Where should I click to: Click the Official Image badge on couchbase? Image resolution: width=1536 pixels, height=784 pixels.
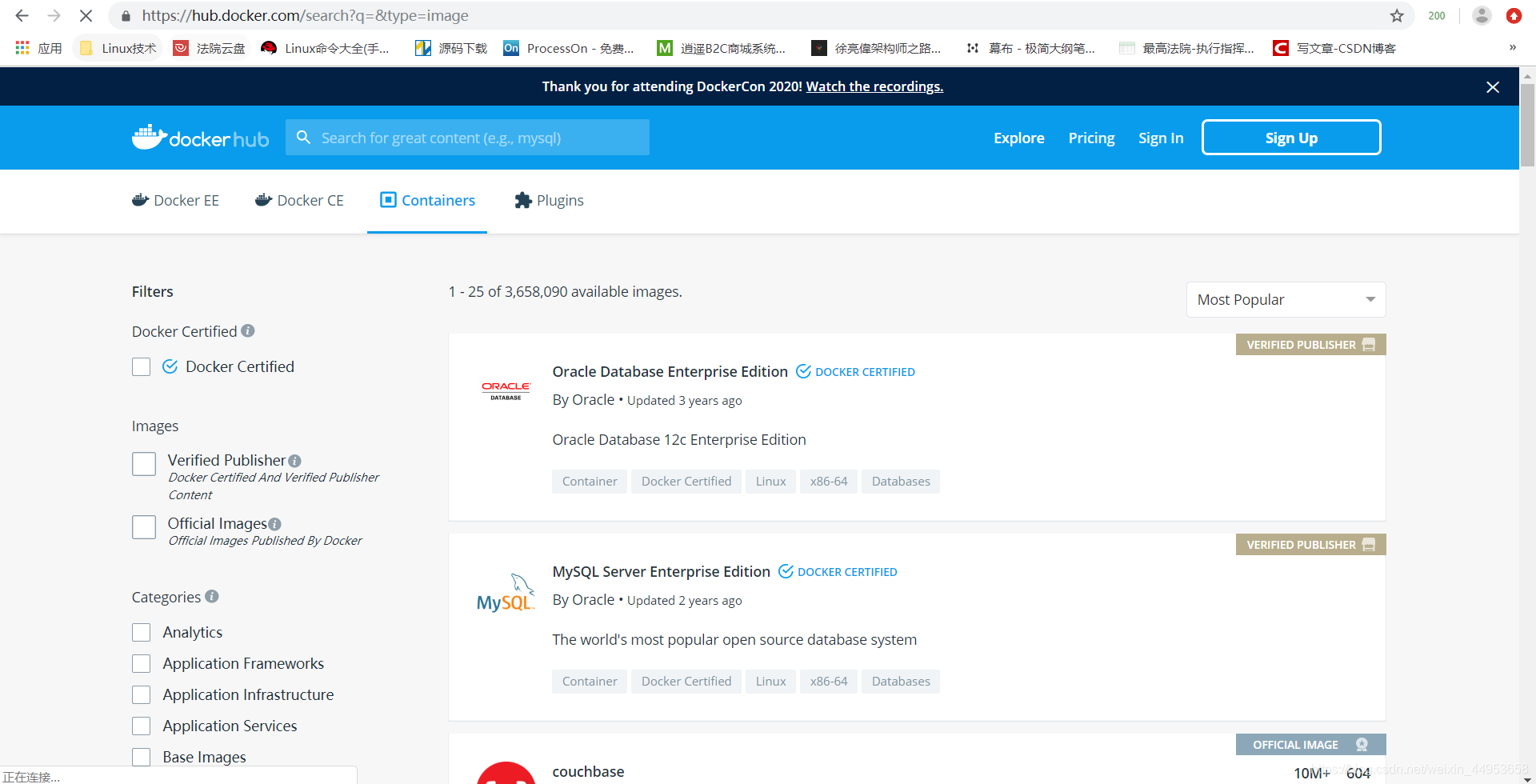point(1310,745)
